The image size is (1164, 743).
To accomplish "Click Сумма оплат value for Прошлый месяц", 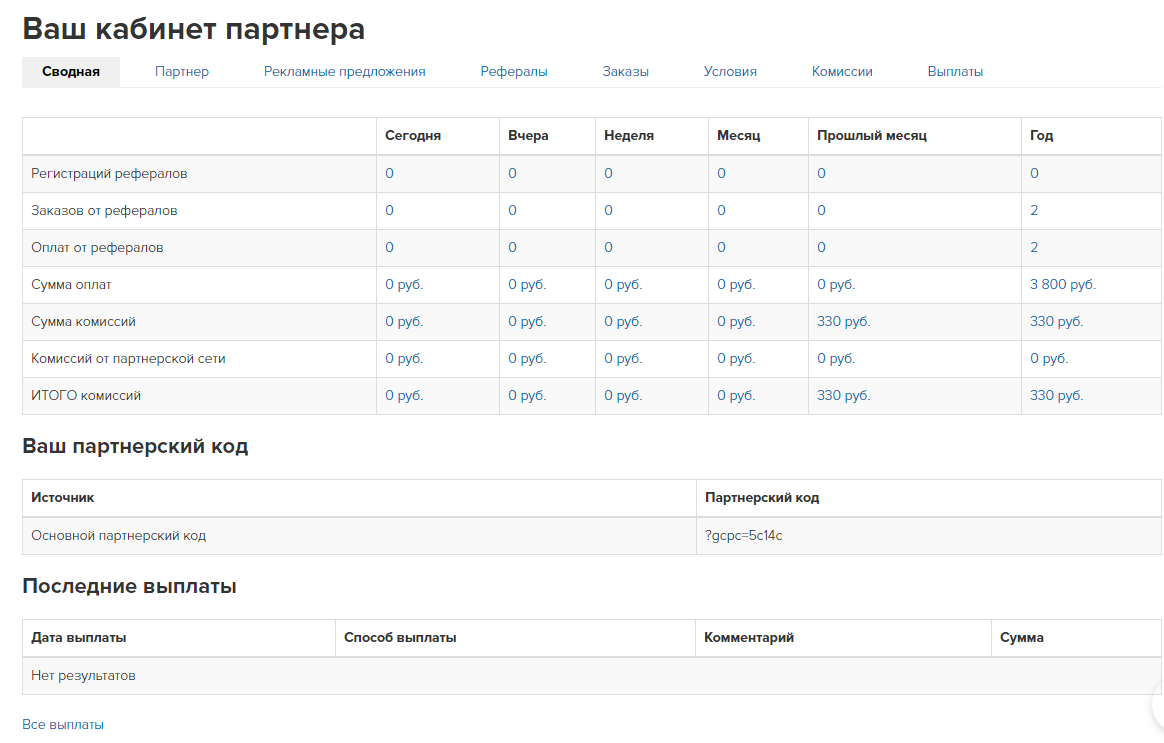I will [x=836, y=284].
